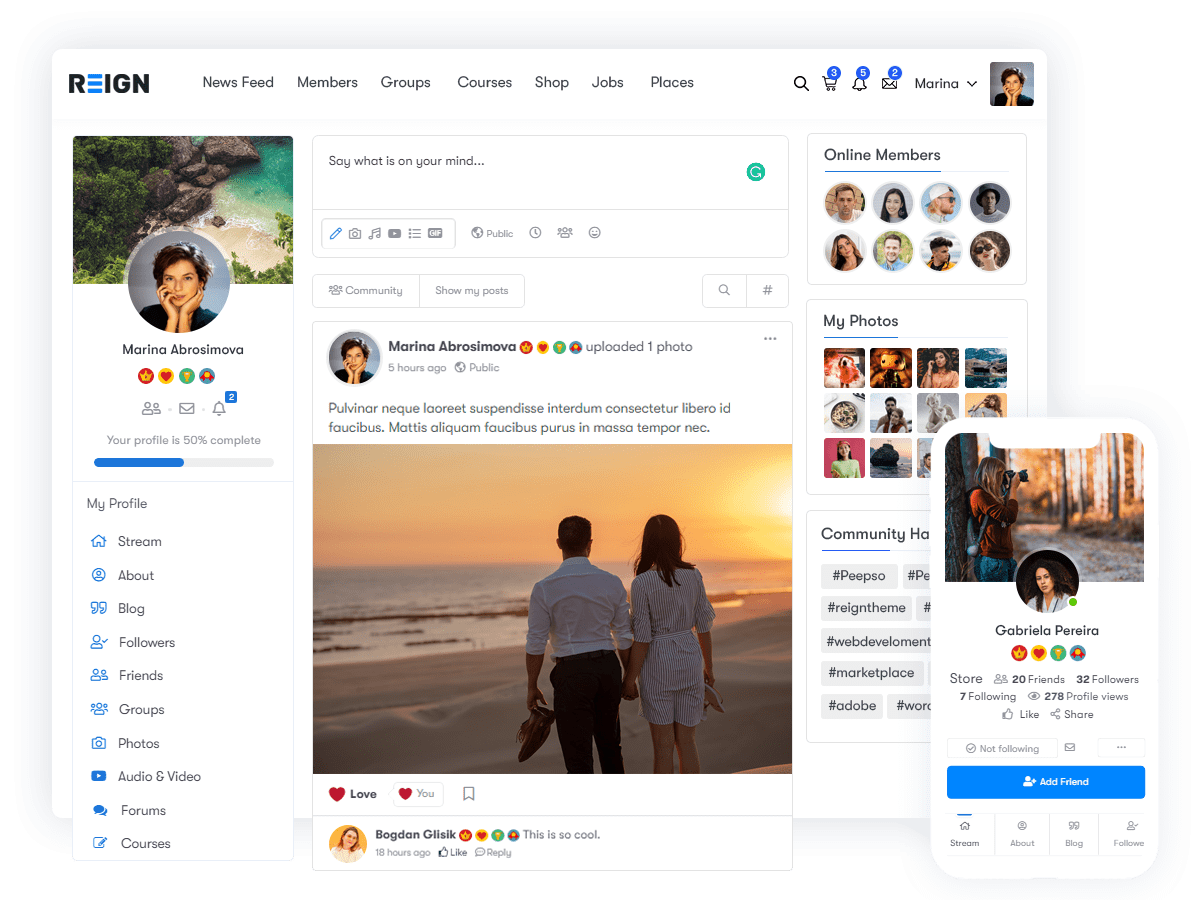Viewport: 1200px width, 900px height.
Task: Click the schedule clock icon in postbox
Action: click(x=535, y=233)
